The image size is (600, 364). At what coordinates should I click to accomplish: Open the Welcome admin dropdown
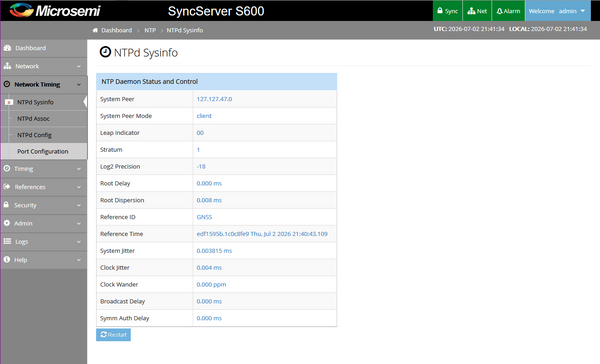pyautogui.click(x=557, y=11)
